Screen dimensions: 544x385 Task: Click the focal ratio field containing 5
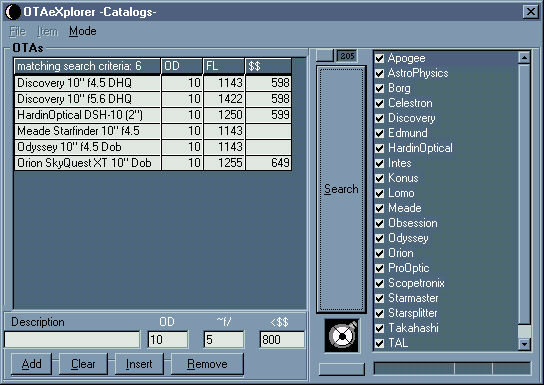224,340
